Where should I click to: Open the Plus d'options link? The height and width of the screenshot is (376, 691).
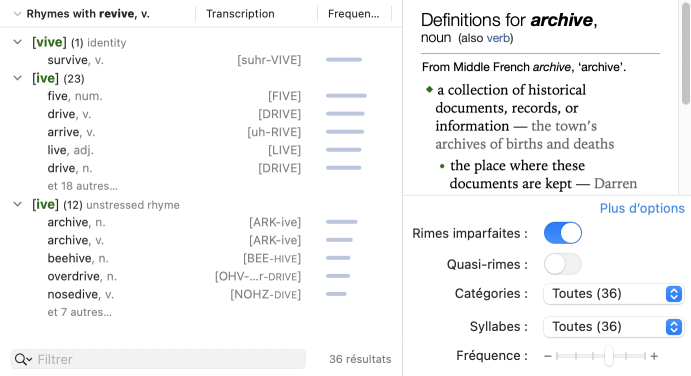(x=642, y=208)
